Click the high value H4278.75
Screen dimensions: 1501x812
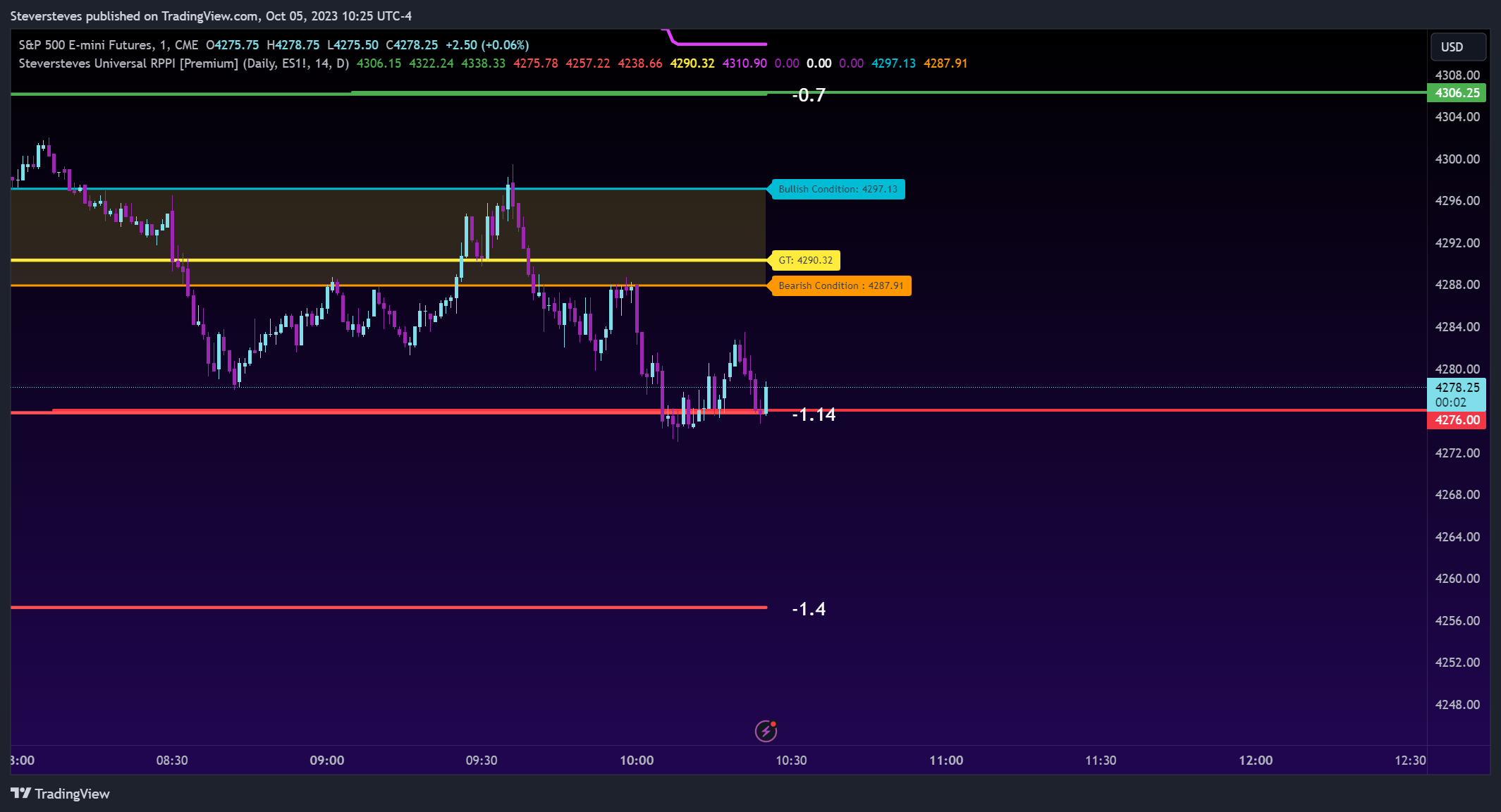point(293,45)
